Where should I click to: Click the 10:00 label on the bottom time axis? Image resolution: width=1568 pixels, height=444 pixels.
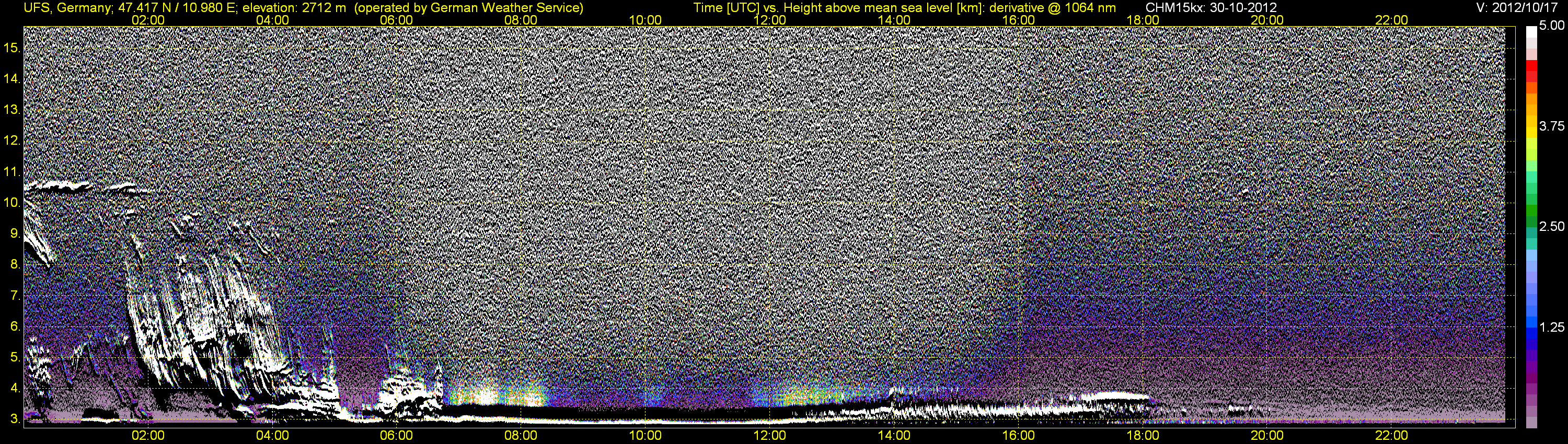(645, 436)
